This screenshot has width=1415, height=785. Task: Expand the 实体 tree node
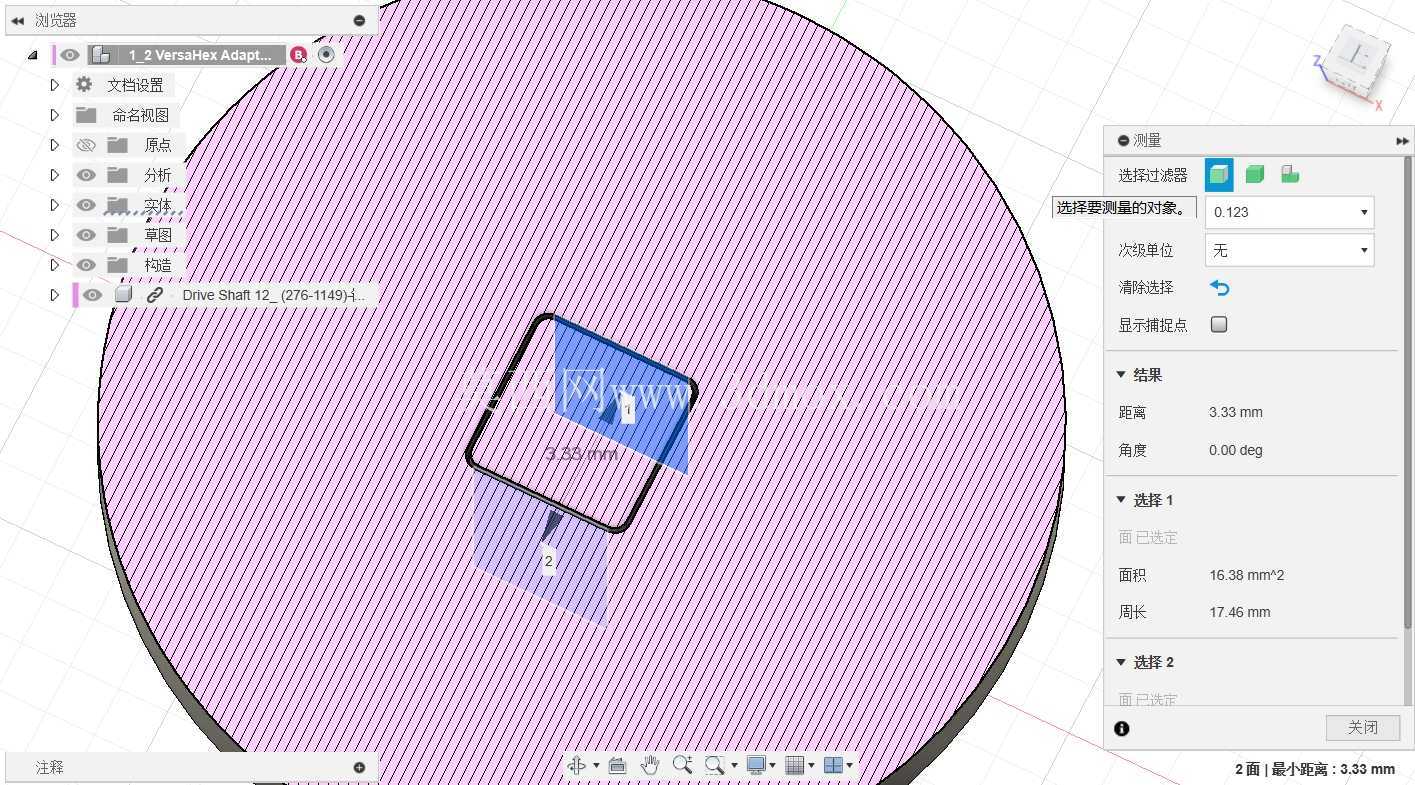[55, 205]
